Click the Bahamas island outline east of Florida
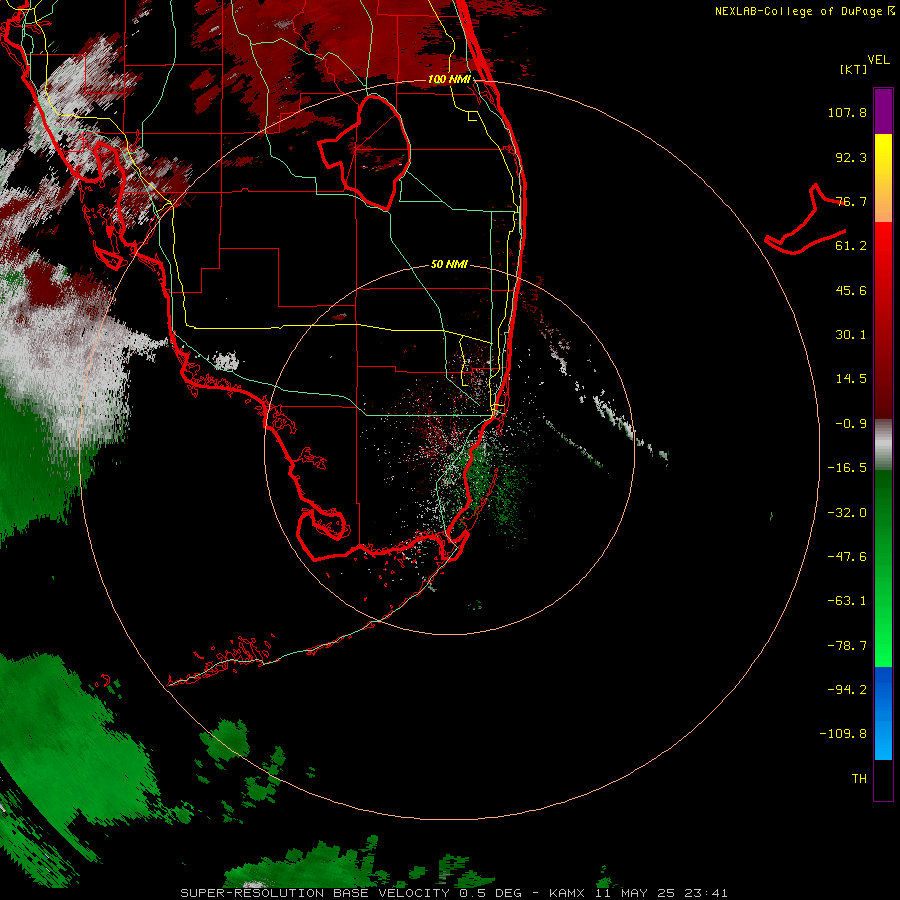Image resolution: width=900 pixels, height=900 pixels. pyautogui.click(x=806, y=220)
